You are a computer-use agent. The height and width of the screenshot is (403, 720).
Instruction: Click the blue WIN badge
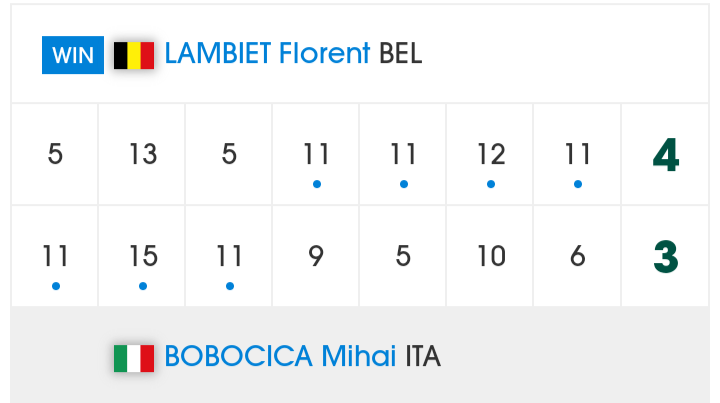click(x=73, y=55)
